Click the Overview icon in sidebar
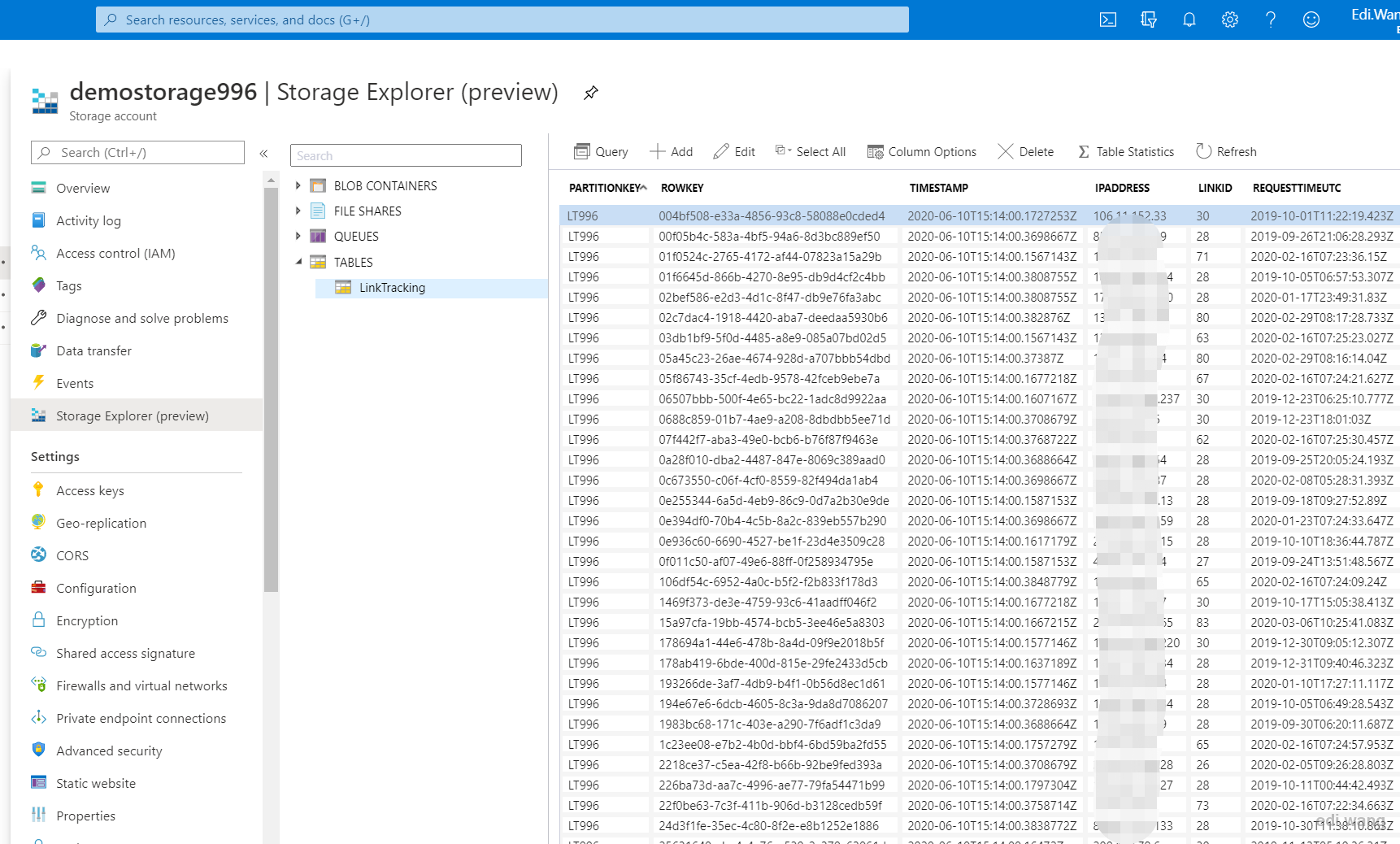 [38, 188]
